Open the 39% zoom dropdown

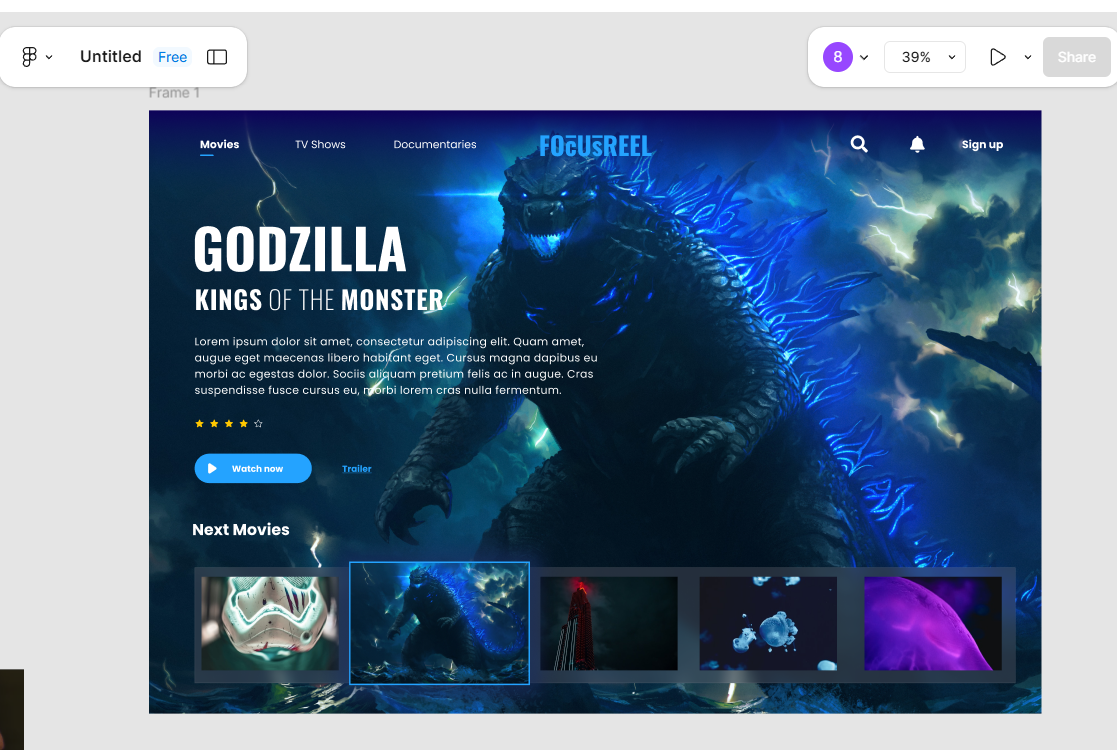click(925, 57)
